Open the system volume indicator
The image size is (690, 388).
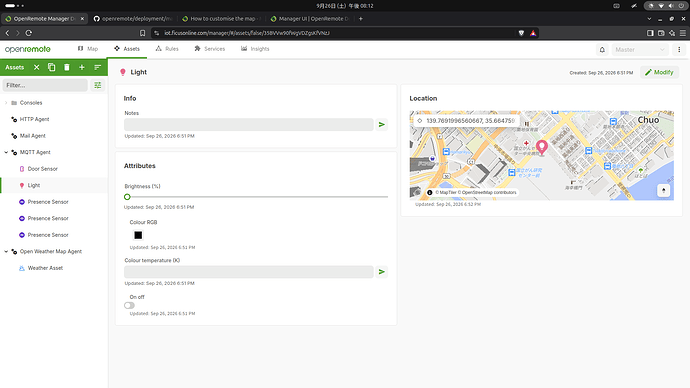(671, 6)
